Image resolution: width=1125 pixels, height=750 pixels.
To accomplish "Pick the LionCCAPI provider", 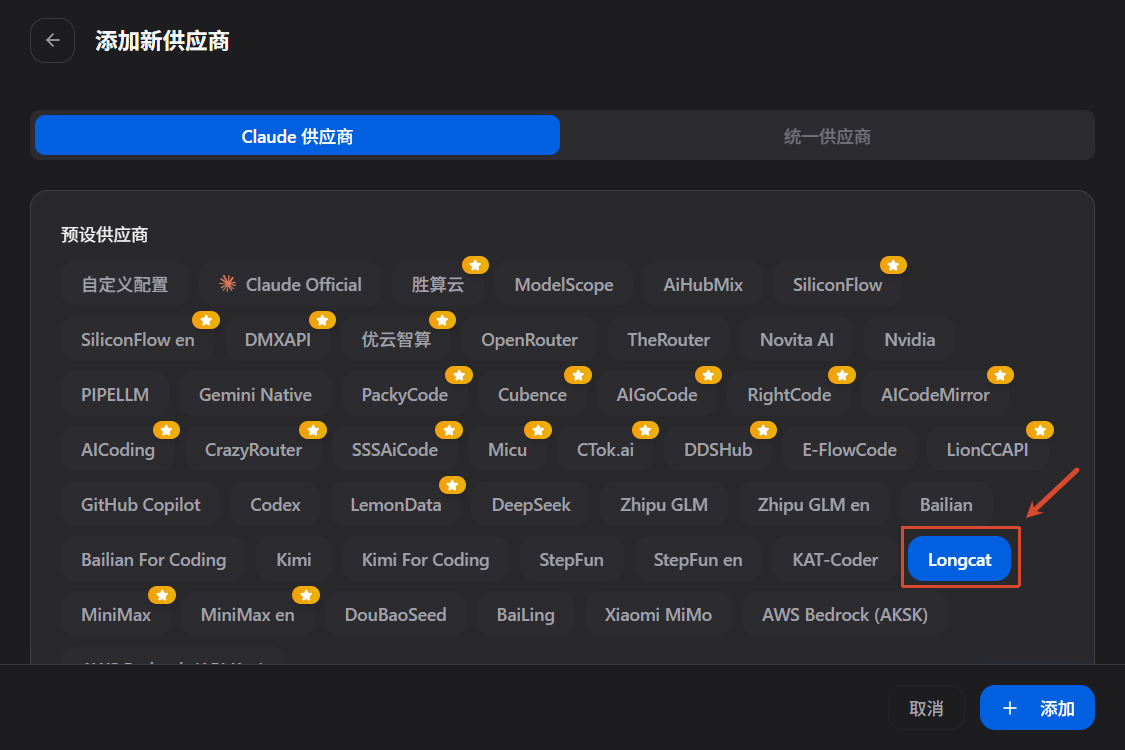I will tap(987, 450).
